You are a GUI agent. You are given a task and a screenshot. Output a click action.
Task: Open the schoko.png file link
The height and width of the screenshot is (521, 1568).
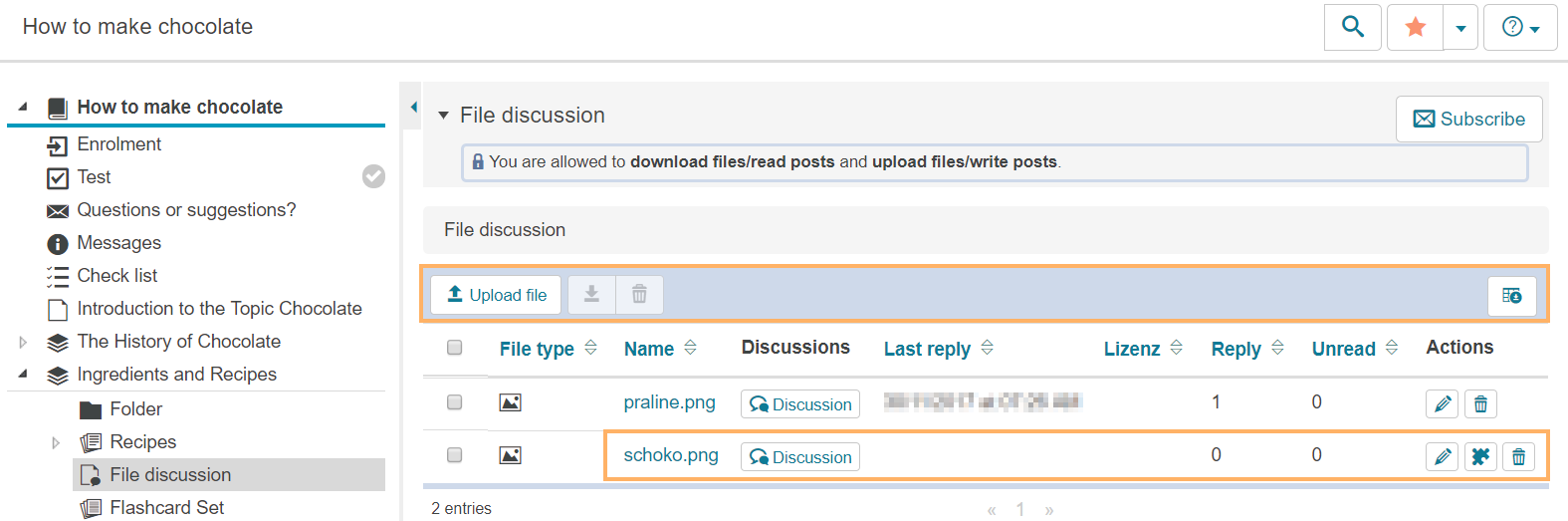pyautogui.click(x=671, y=455)
